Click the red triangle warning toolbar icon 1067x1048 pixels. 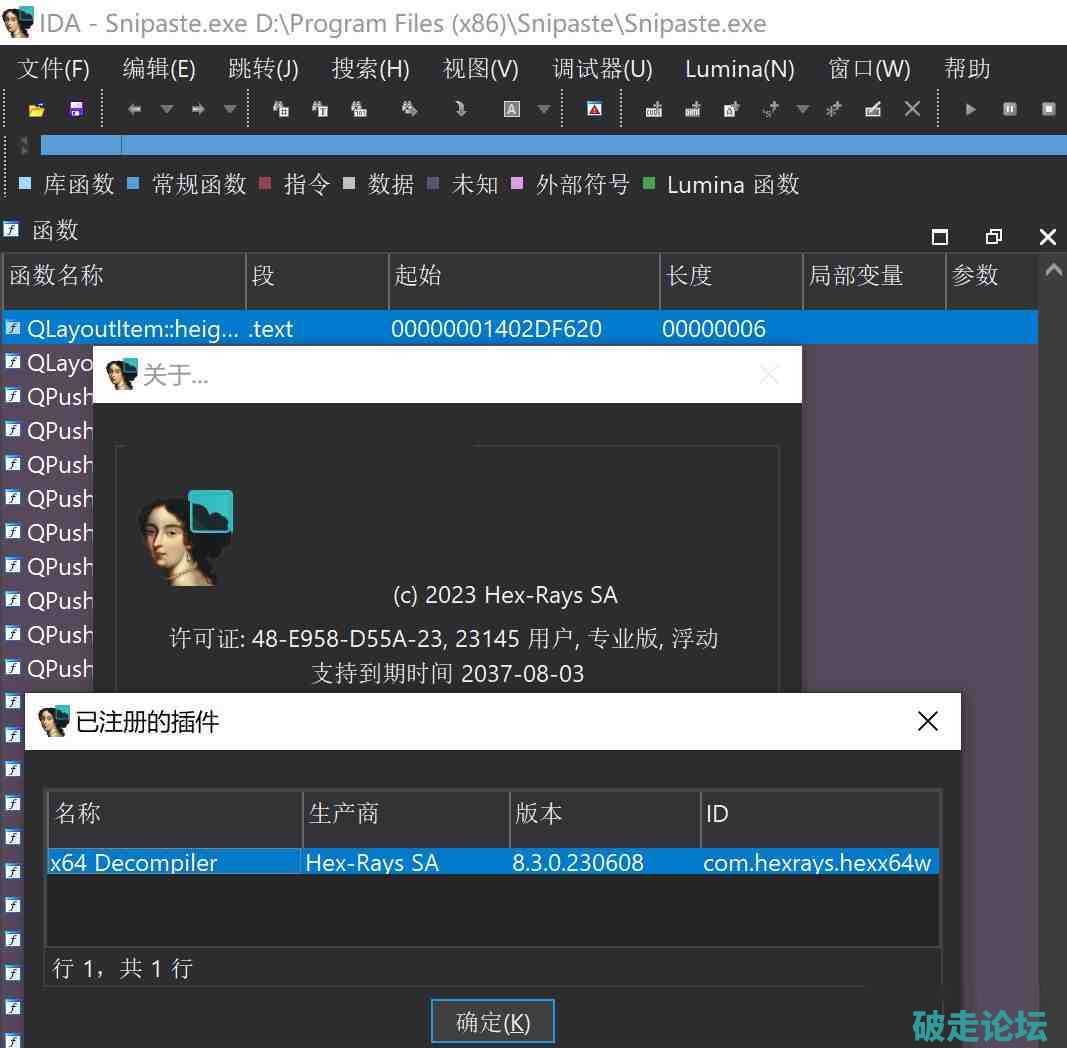pyautogui.click(x=594, y=110)
